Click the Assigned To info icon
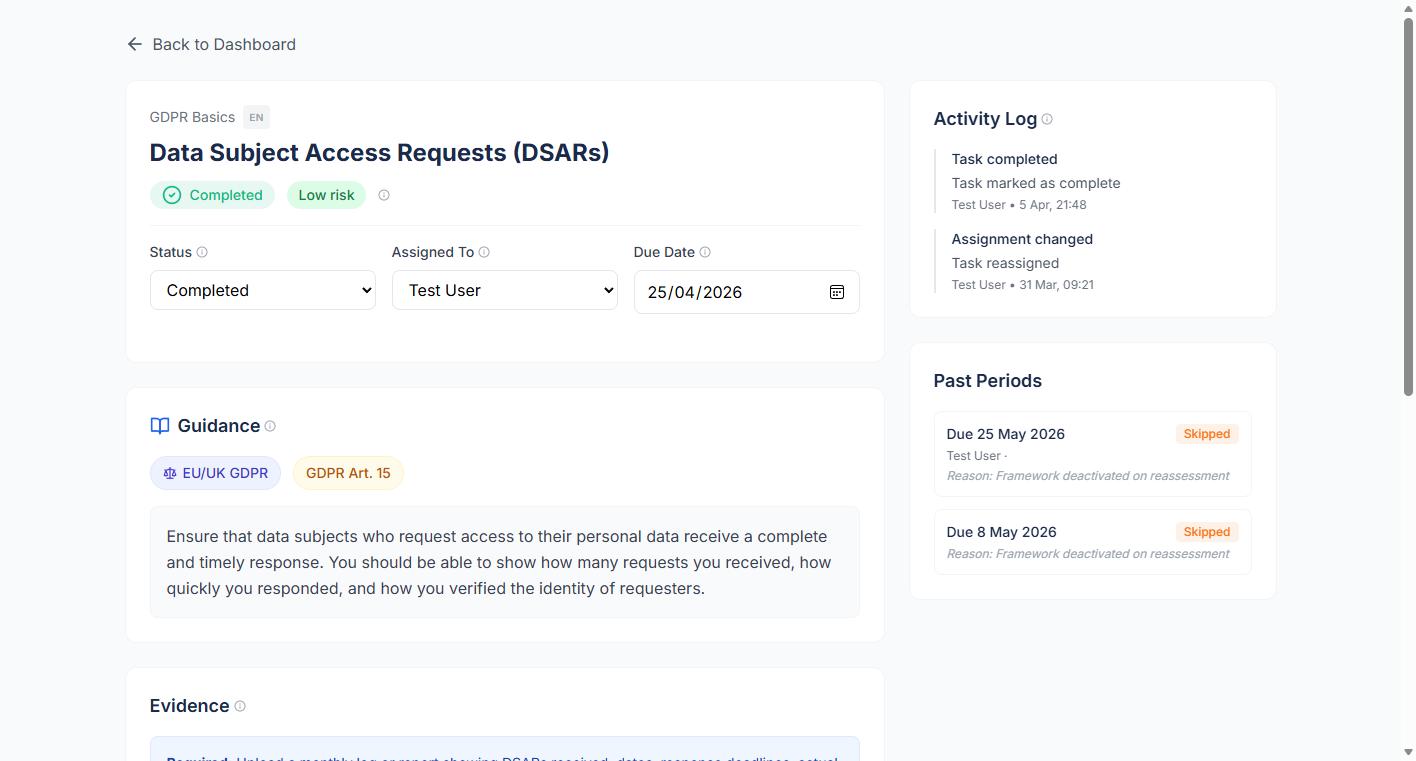Viewport: 1416px width, 761px height. [484, 252]
